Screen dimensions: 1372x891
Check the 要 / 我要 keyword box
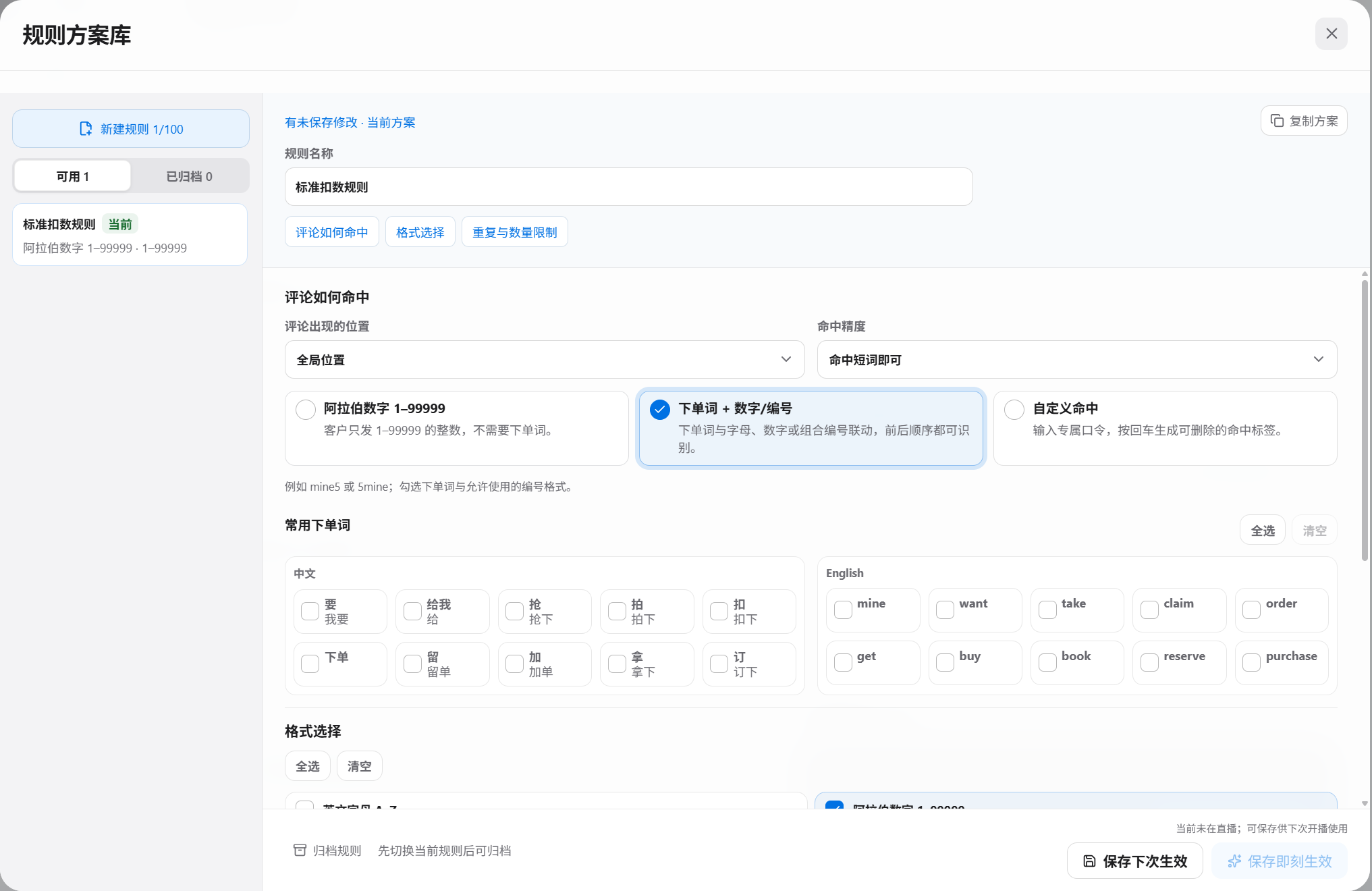(x=310, y=611)
